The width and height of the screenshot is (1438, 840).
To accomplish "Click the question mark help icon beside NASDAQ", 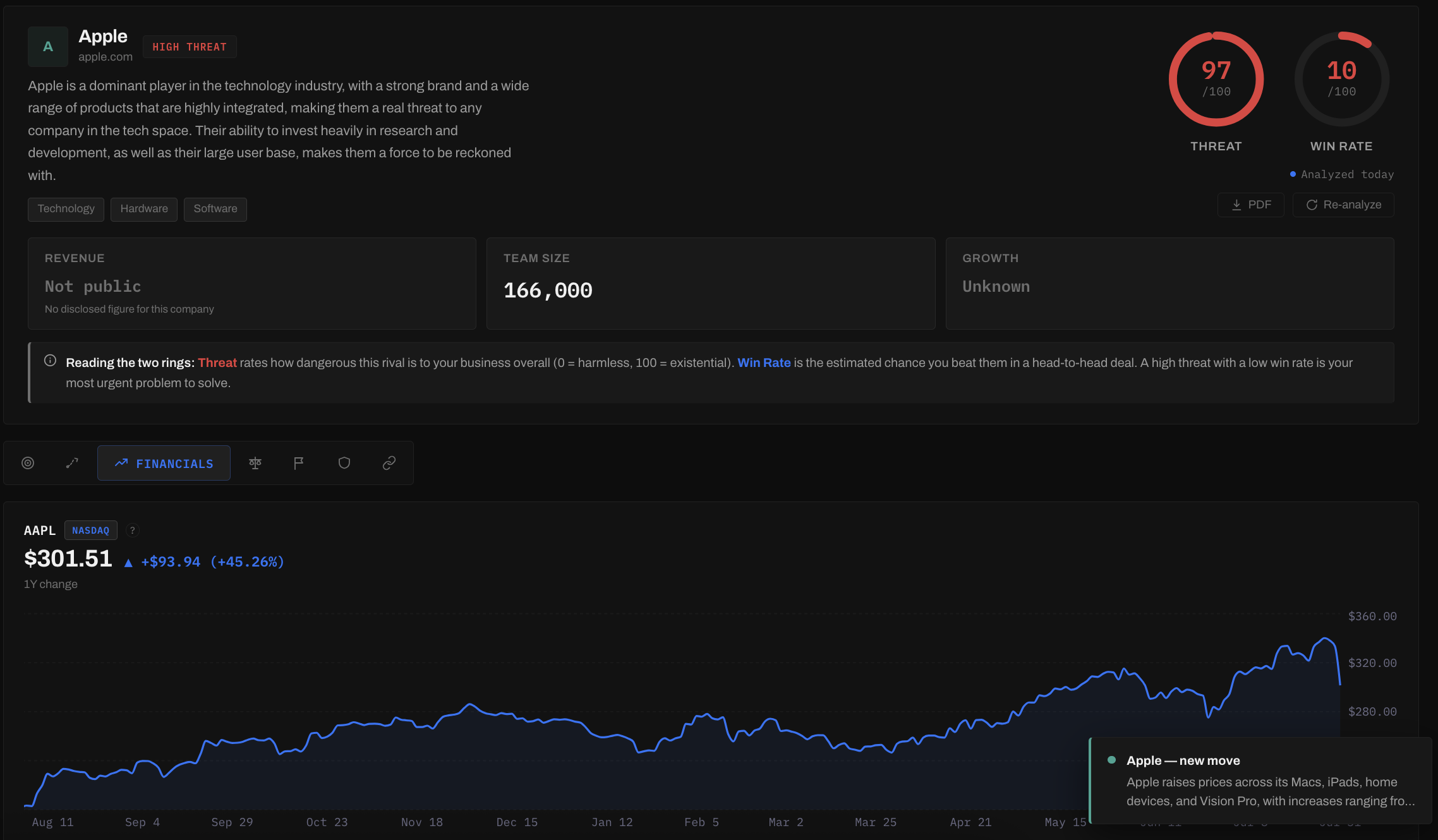I will click(132, 531).
